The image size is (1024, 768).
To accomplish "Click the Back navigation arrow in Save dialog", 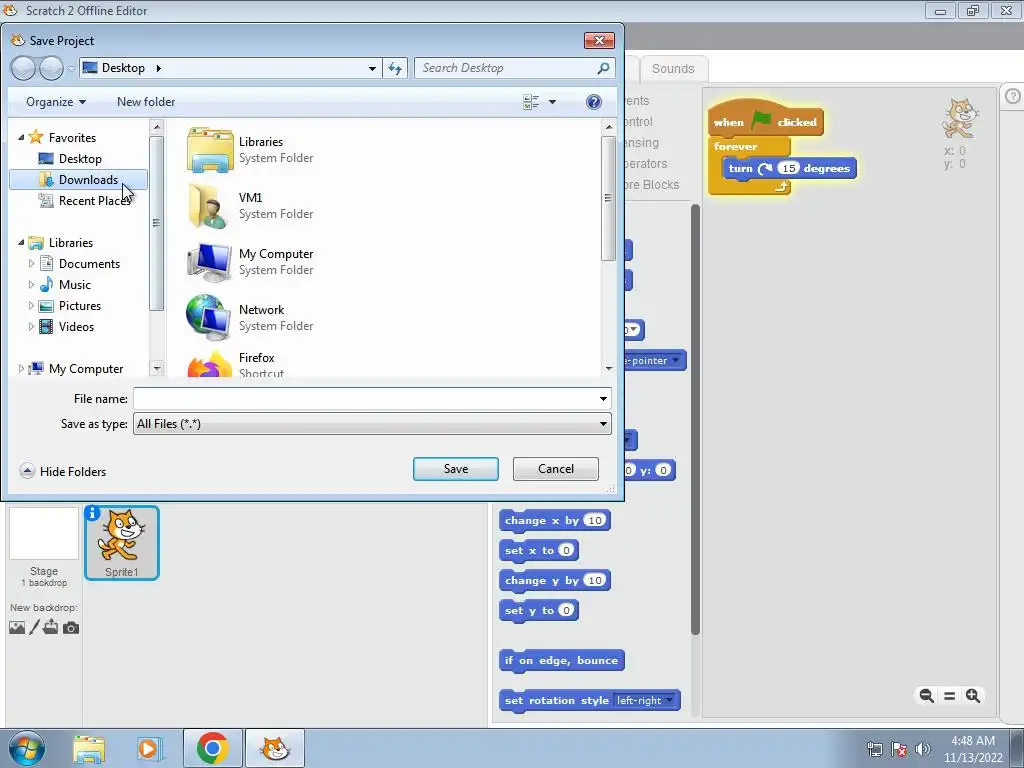I will click(24, 68).
